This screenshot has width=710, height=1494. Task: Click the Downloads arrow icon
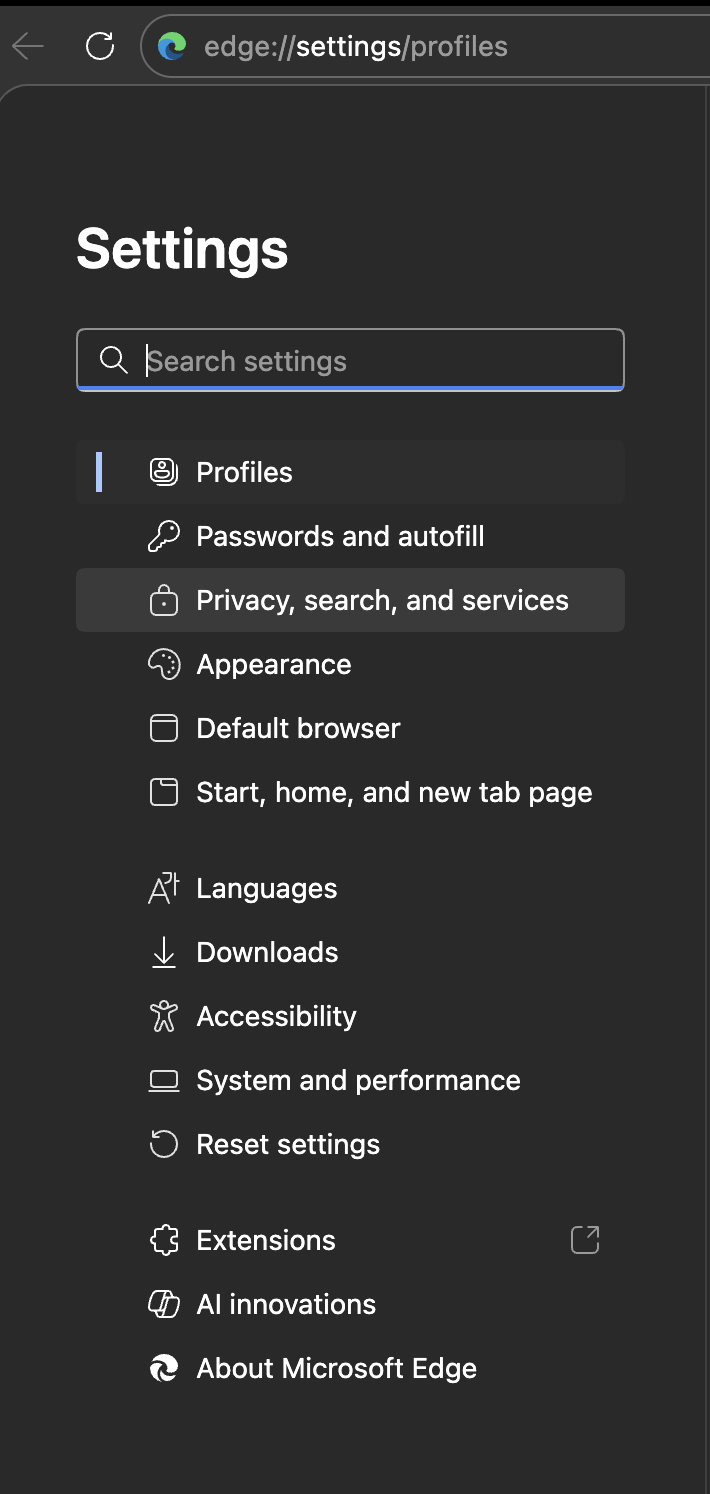point(164,952)
